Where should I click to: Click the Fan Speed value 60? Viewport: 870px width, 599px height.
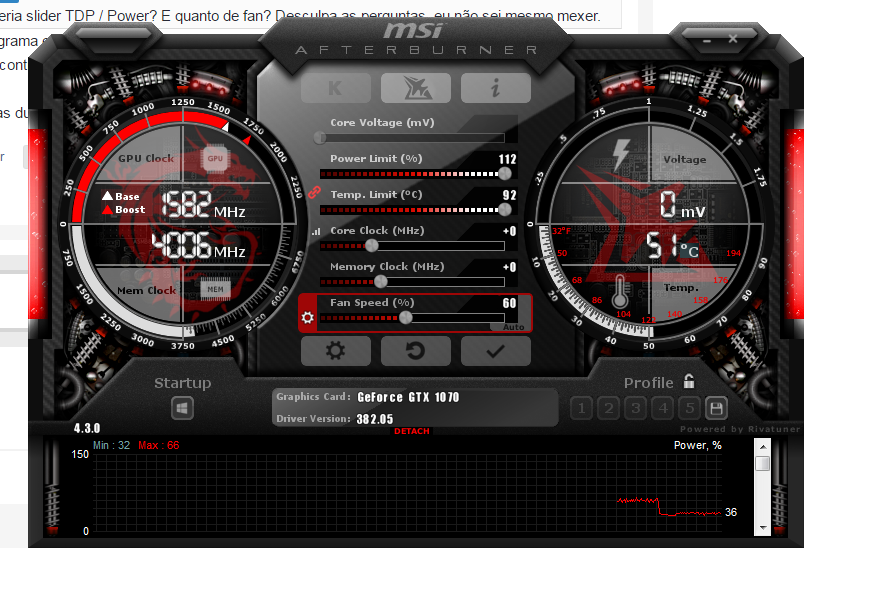509,303
